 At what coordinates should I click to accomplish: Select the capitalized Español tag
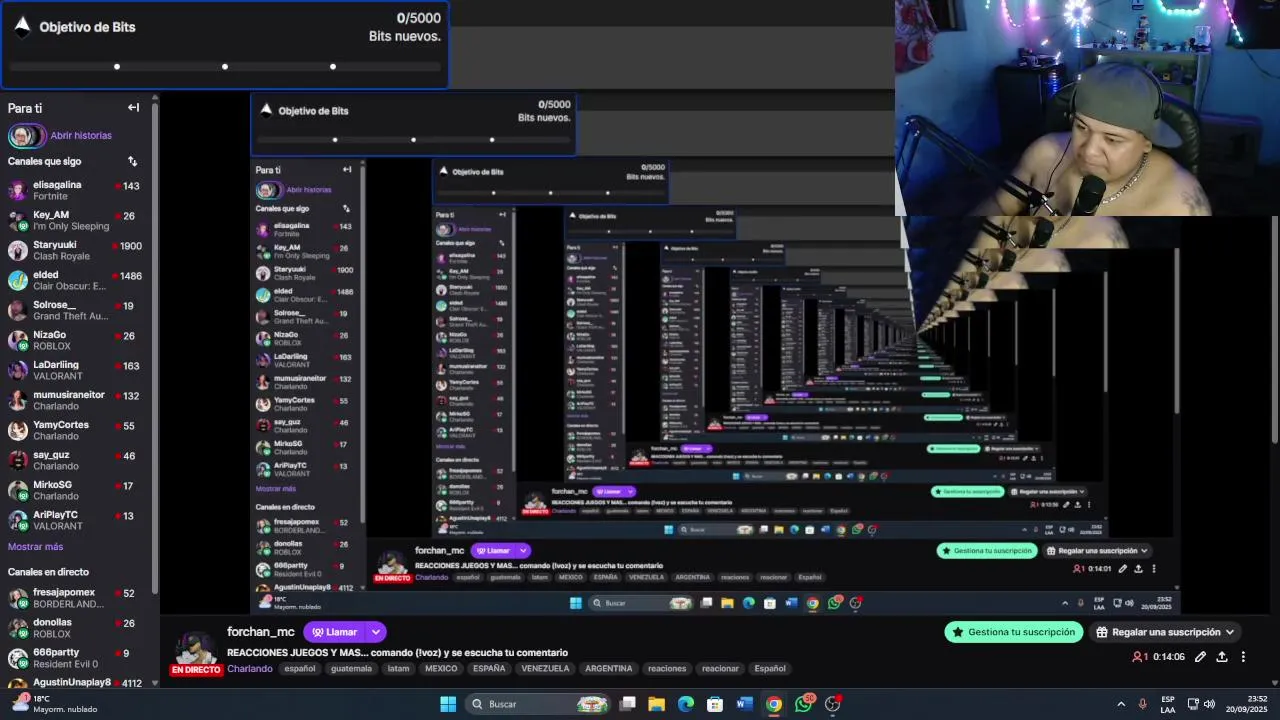770,669
